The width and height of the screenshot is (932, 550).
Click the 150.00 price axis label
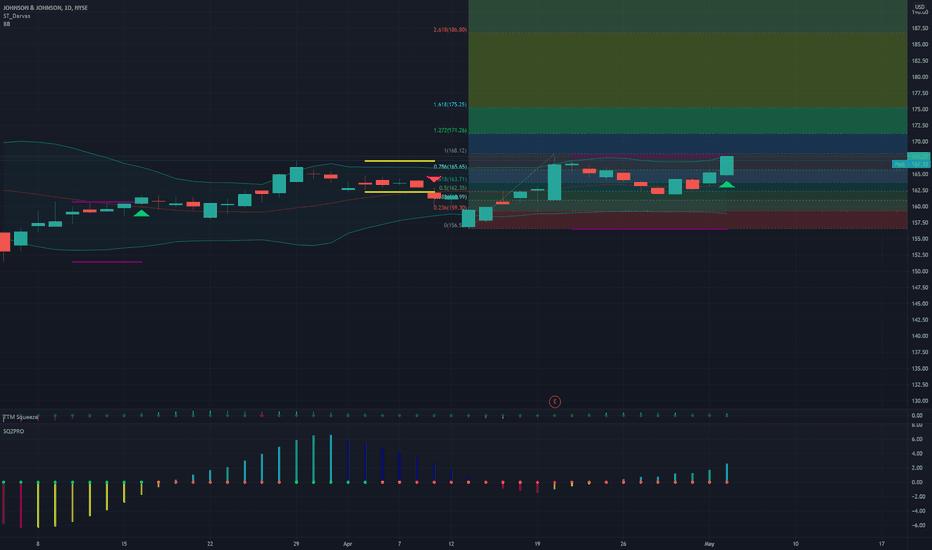(x=920, y=272)
